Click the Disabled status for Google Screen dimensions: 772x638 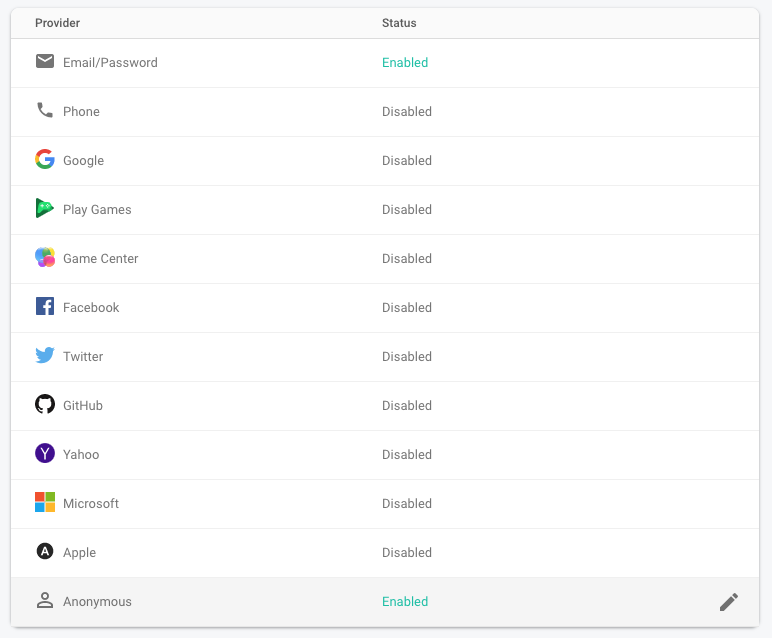point(407,161)
